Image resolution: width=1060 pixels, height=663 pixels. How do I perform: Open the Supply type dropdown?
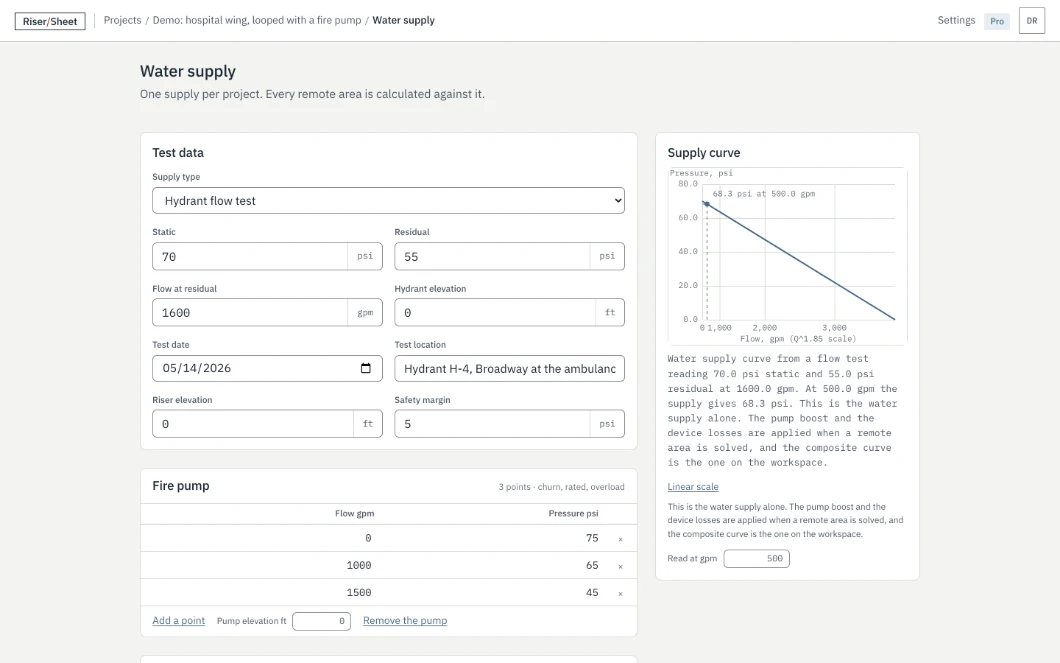(388, 201)
